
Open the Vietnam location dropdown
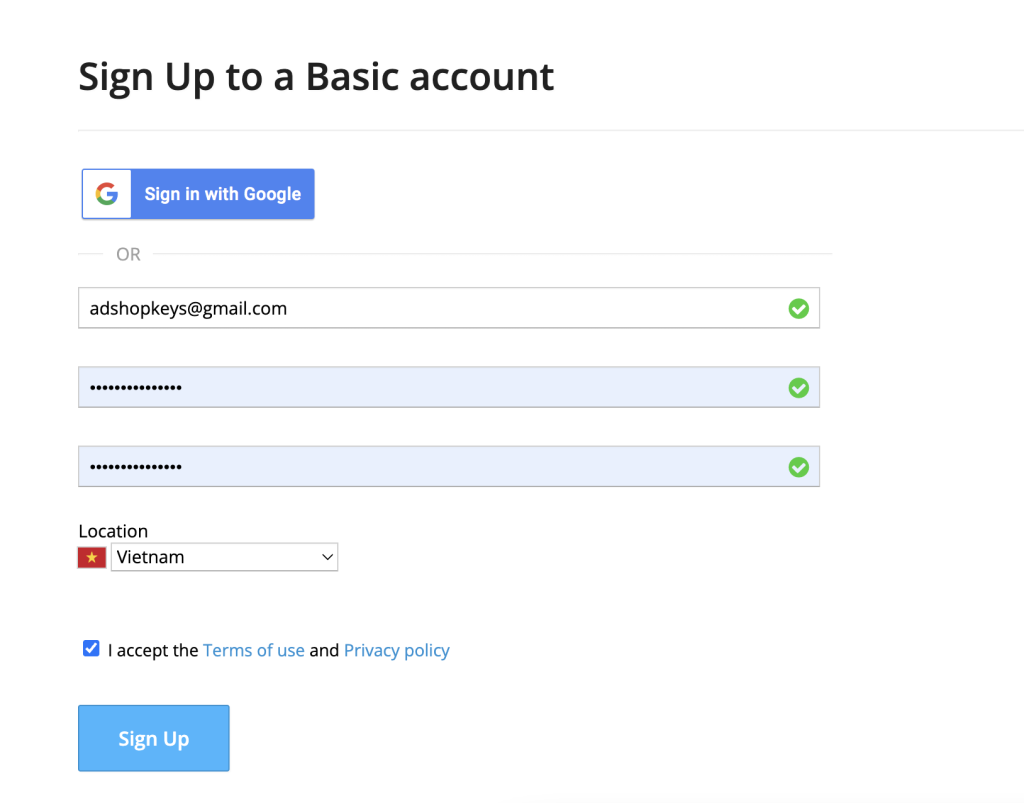click(224, 557)
